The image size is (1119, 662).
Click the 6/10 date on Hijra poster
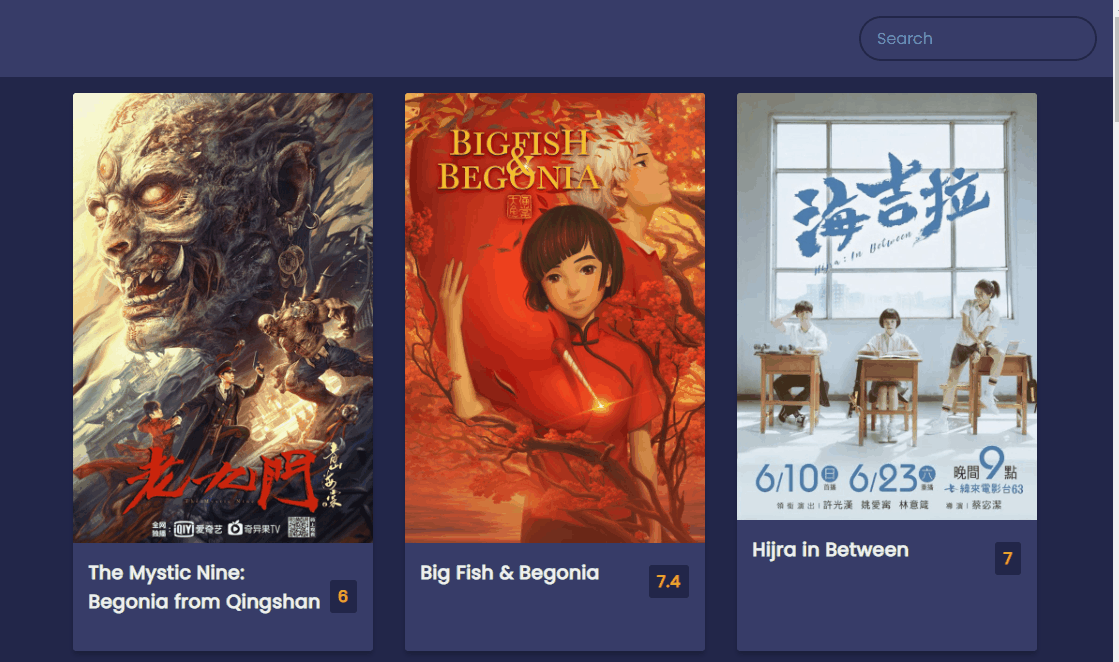coord(796,478)
